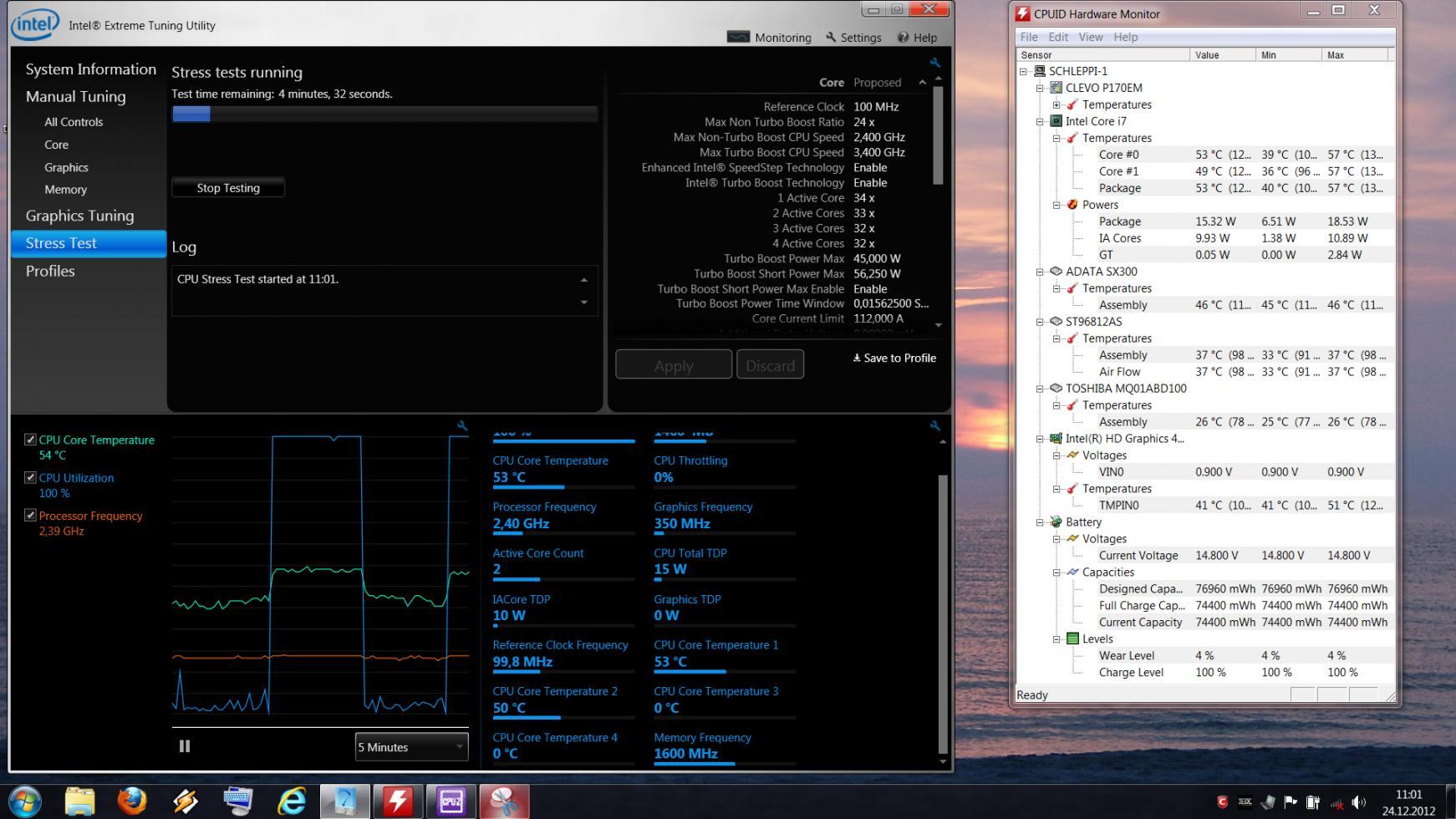The height and width of the screenshot is (819, 1456).
Task: Collapse the Battery tree node
Action: click(x=1040, y=522)
